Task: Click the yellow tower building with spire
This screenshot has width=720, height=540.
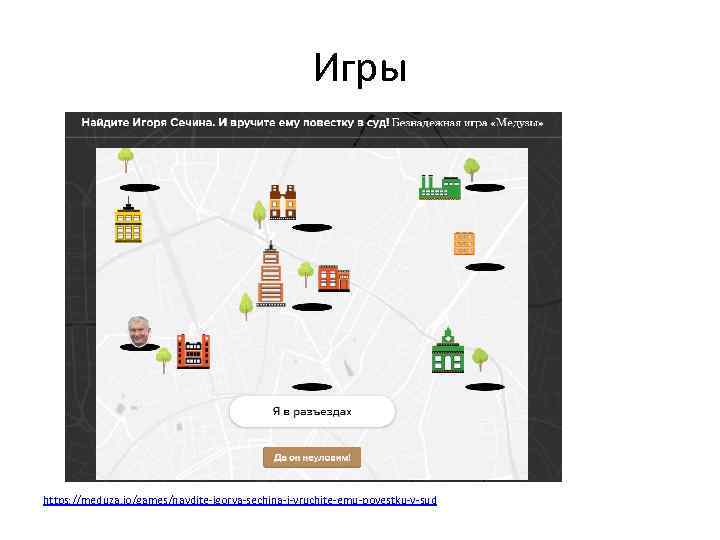Action: pos(128,220)
